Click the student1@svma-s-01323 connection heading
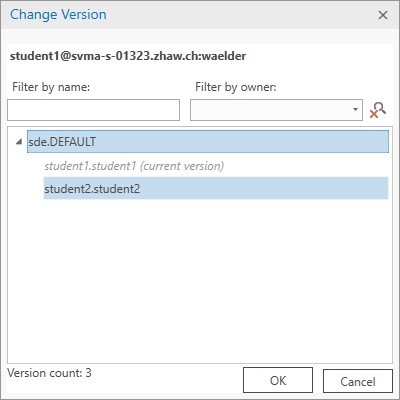 click(128, 56)
